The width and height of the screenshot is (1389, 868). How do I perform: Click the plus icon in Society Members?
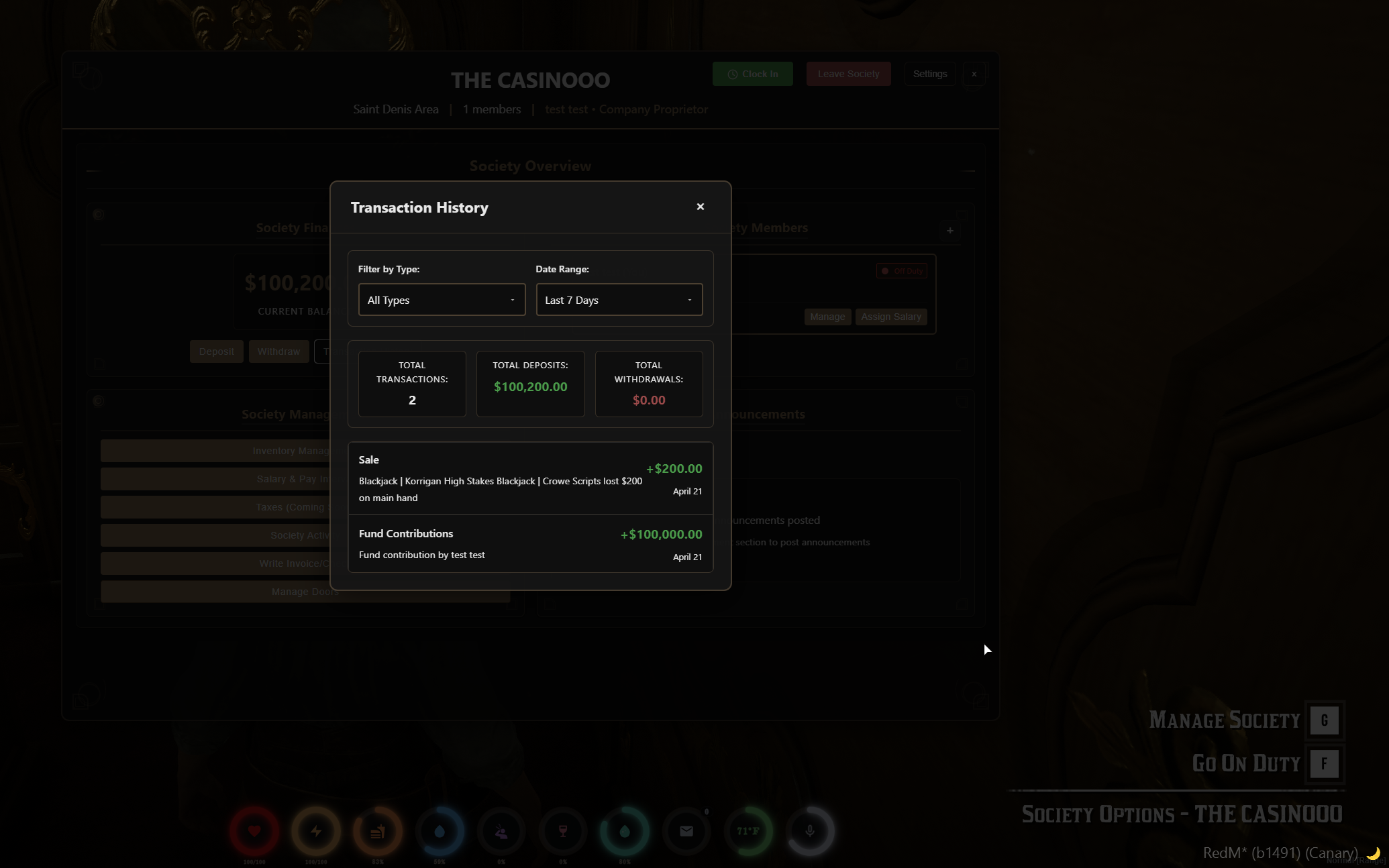click(949, 231)
